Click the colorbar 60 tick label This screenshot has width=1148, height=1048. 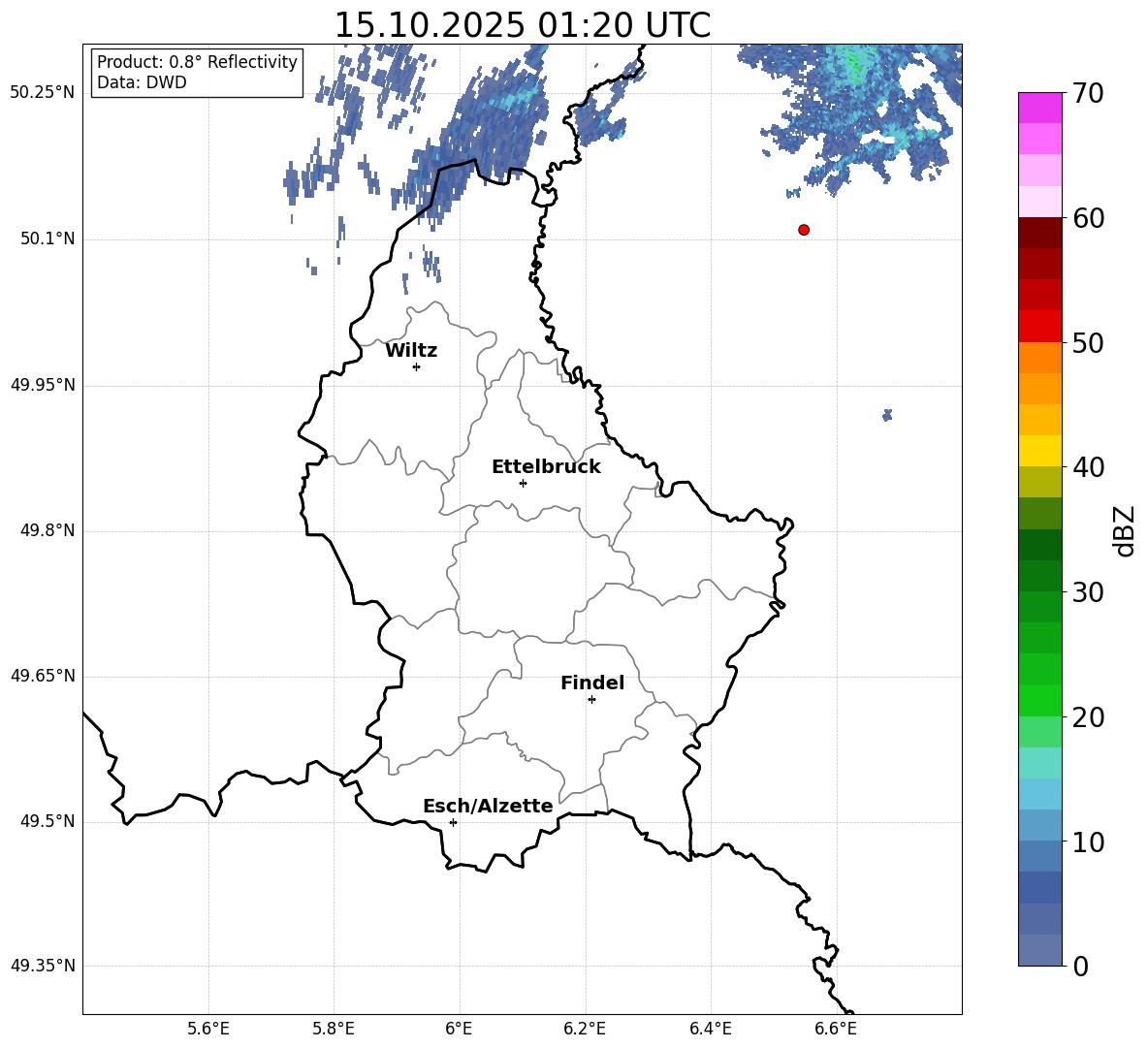click(x=1088, y=218)
